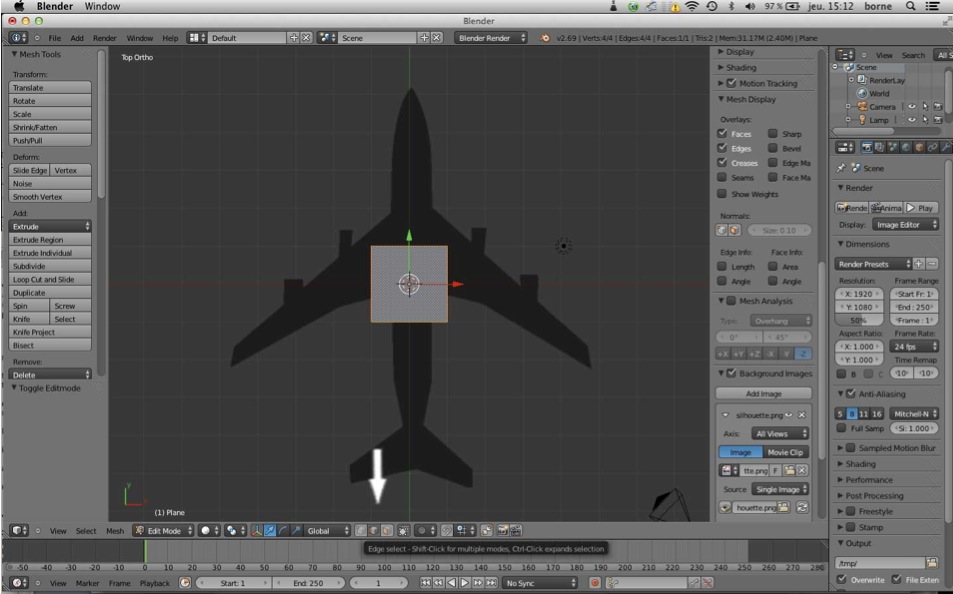Viewport: 953px width, 594px height.
Task: Open the Blender Render engine dropdown
Action: tap(490, 38)
